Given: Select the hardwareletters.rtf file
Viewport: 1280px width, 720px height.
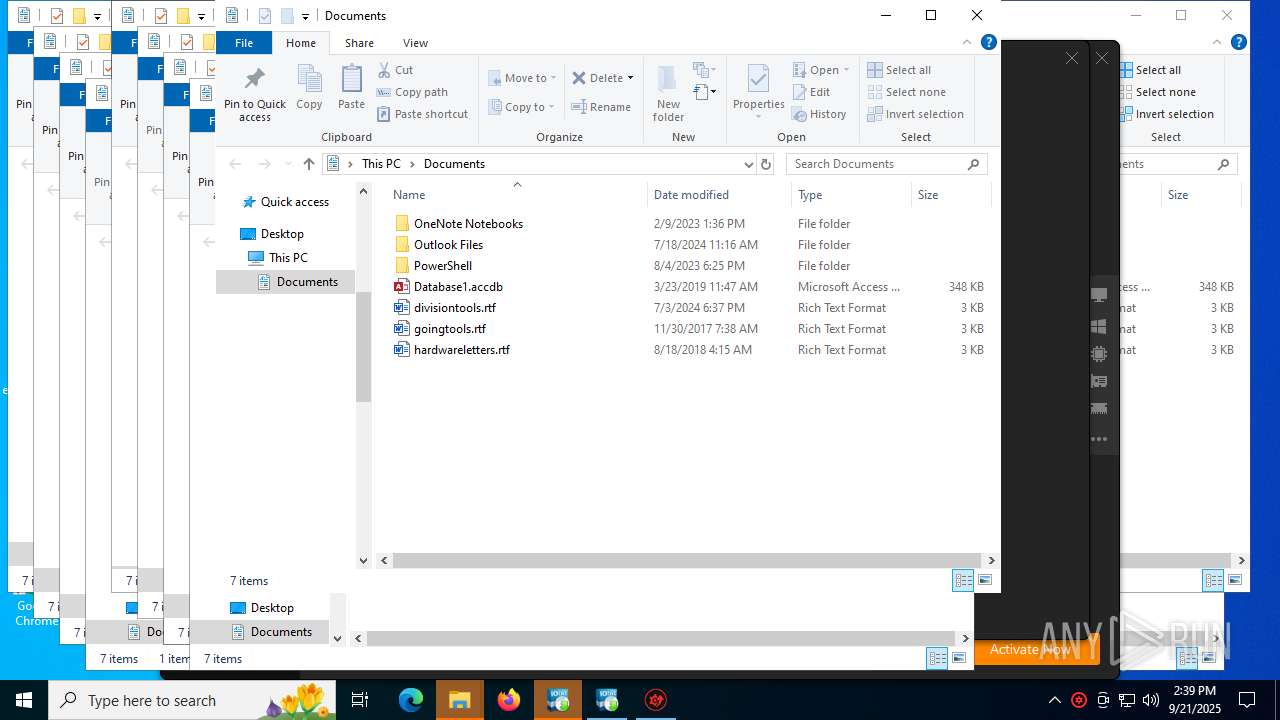Looking at the screenshot, I should tap(461, 350).
